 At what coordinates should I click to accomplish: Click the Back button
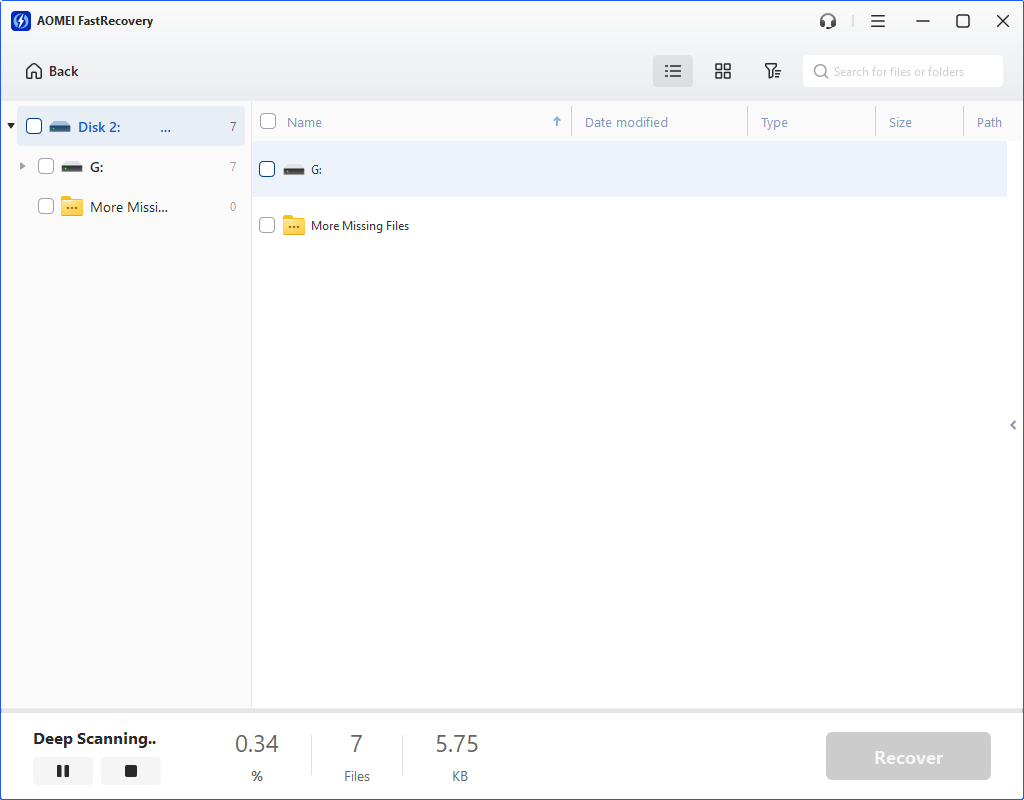(51, 71)
